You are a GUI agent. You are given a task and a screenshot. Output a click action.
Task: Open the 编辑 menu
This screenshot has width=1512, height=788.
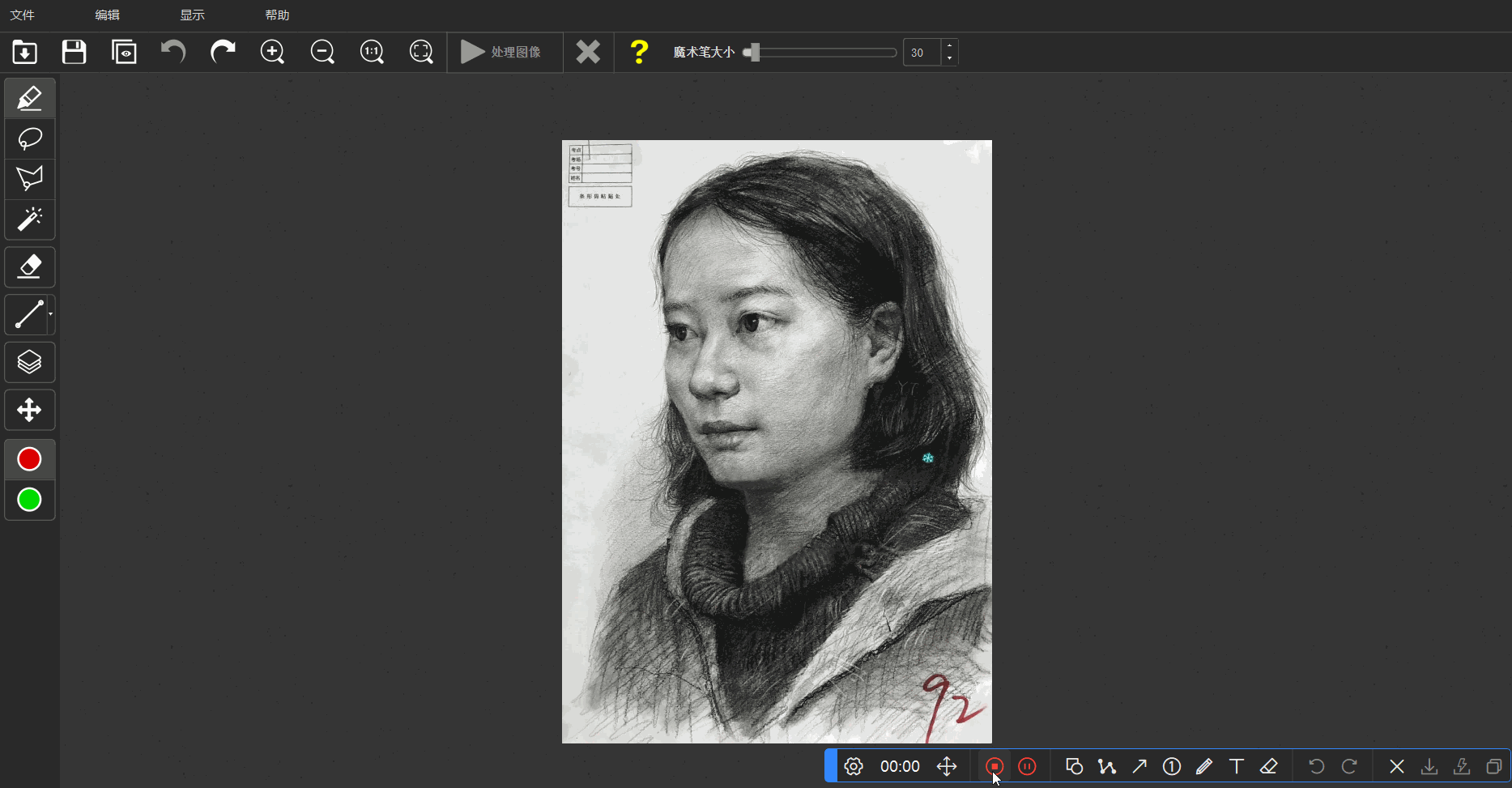[x=107, y=15]
